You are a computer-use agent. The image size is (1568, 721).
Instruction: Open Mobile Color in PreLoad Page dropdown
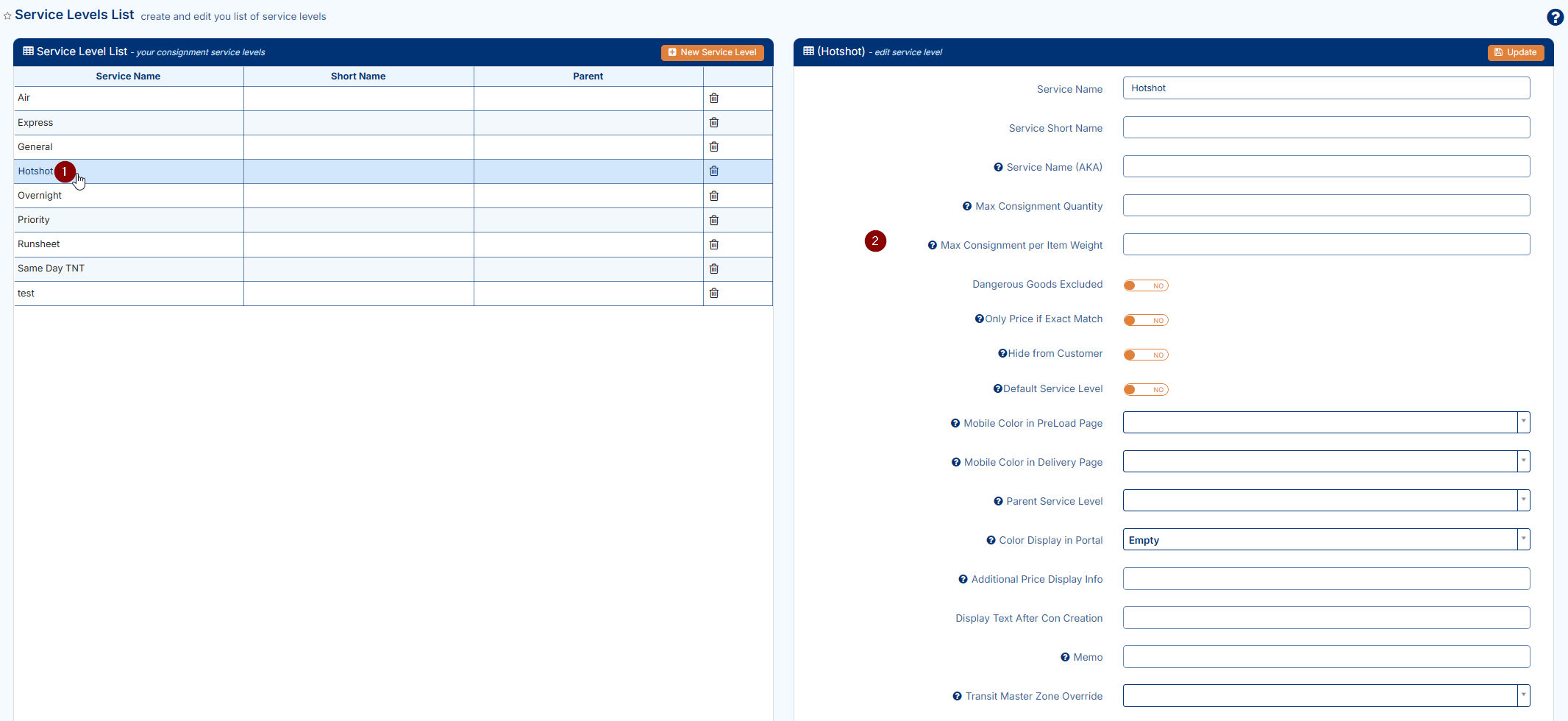coord(1325,422)
